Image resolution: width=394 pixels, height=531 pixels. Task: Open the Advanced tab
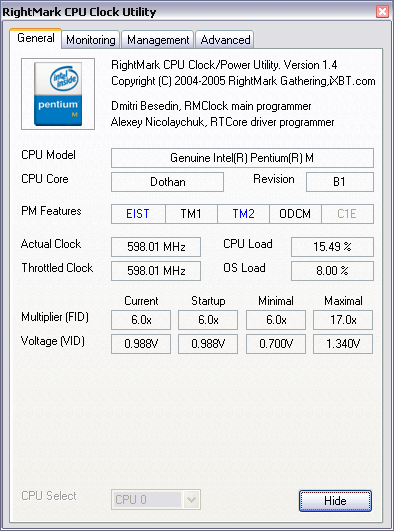point(225,40)
